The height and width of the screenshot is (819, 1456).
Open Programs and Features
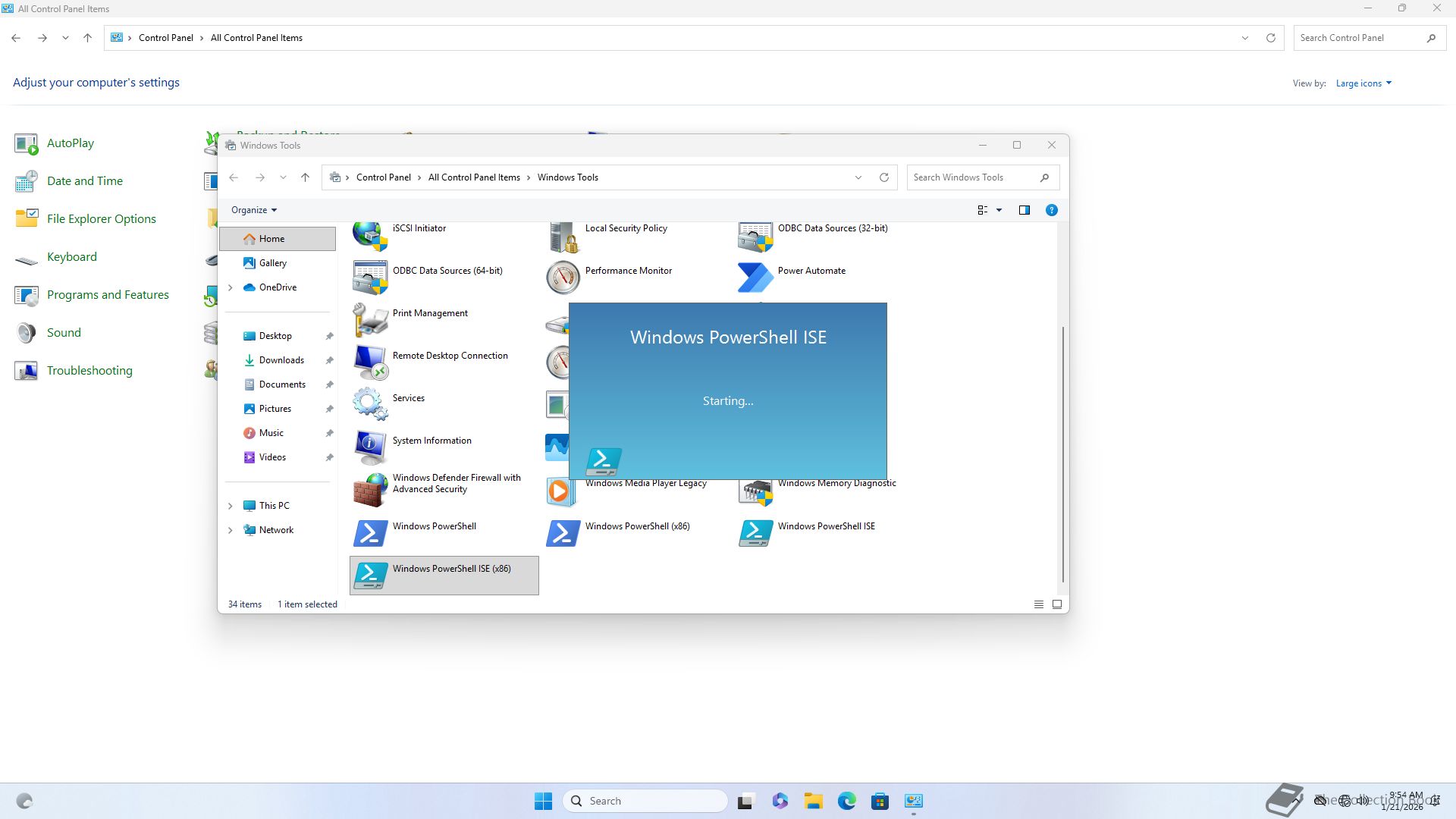pyautogui.click(x=108, y=295)
